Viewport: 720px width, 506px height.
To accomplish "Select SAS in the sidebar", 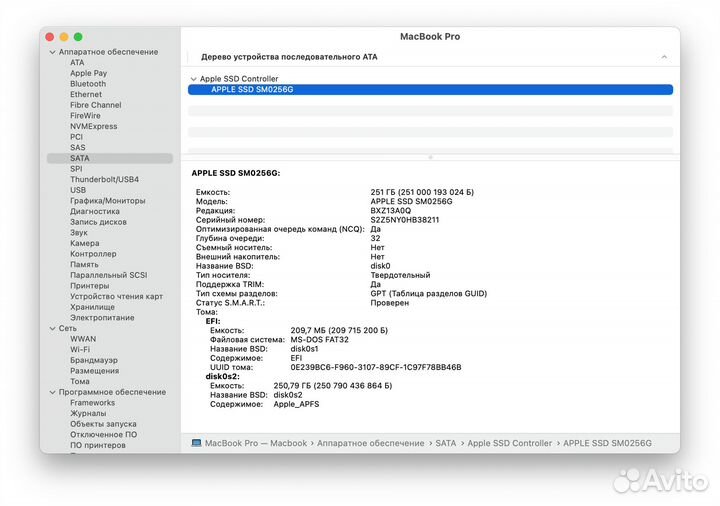I will [x=78, y=147].
